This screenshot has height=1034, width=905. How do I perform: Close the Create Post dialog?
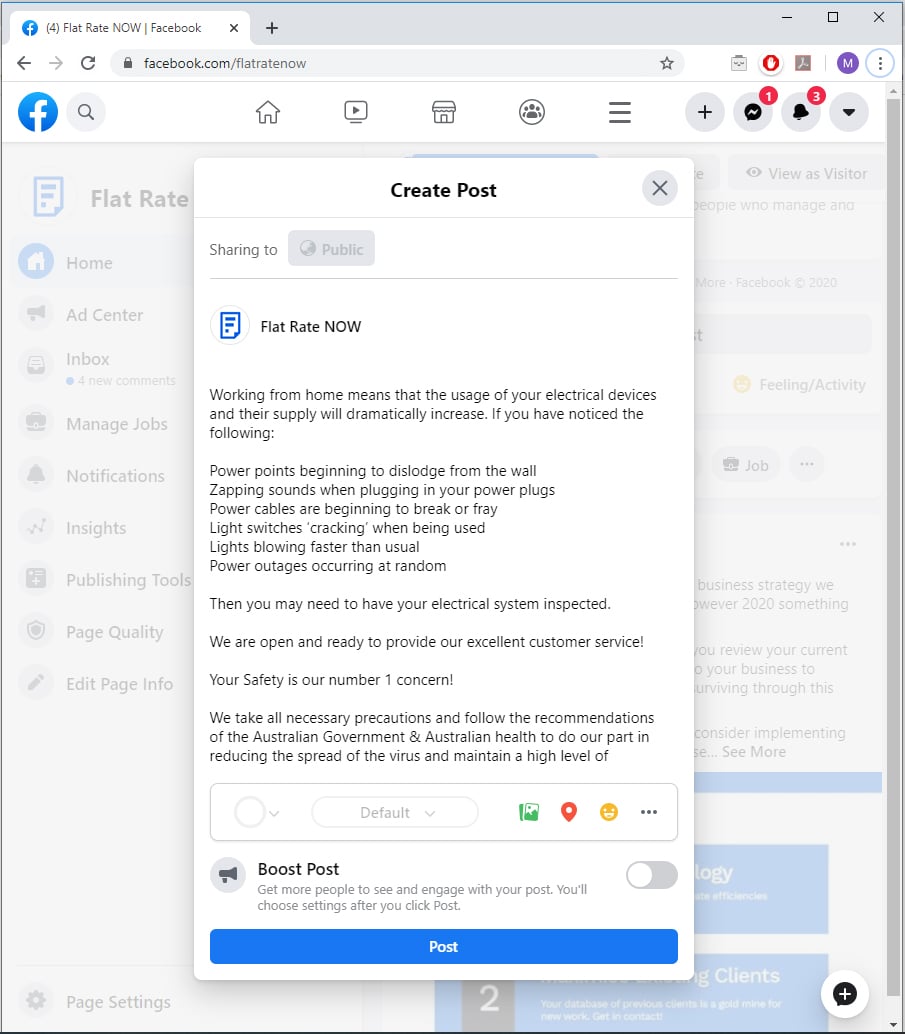660,189
